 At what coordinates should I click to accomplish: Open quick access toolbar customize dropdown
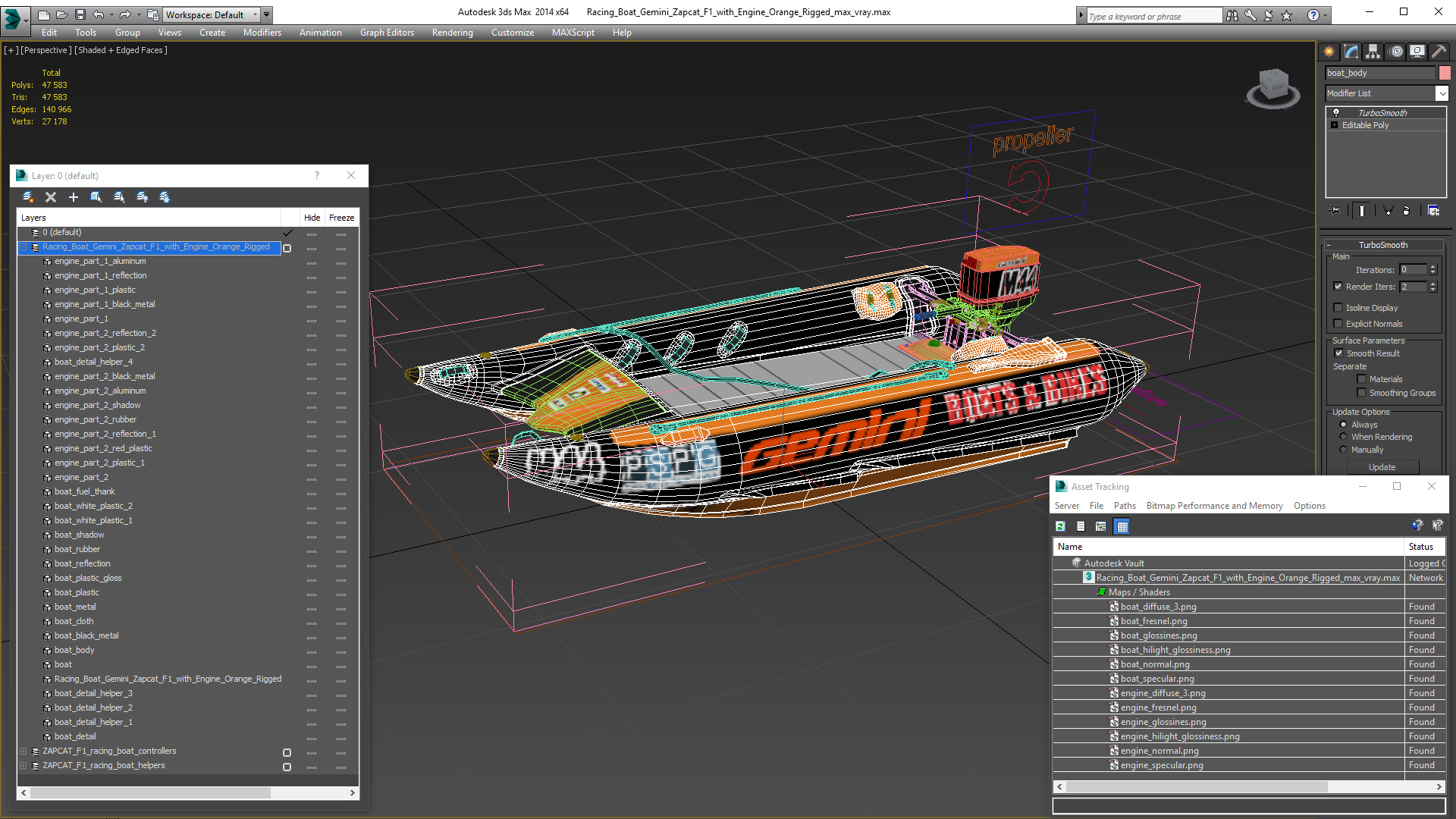pos(267,14)
